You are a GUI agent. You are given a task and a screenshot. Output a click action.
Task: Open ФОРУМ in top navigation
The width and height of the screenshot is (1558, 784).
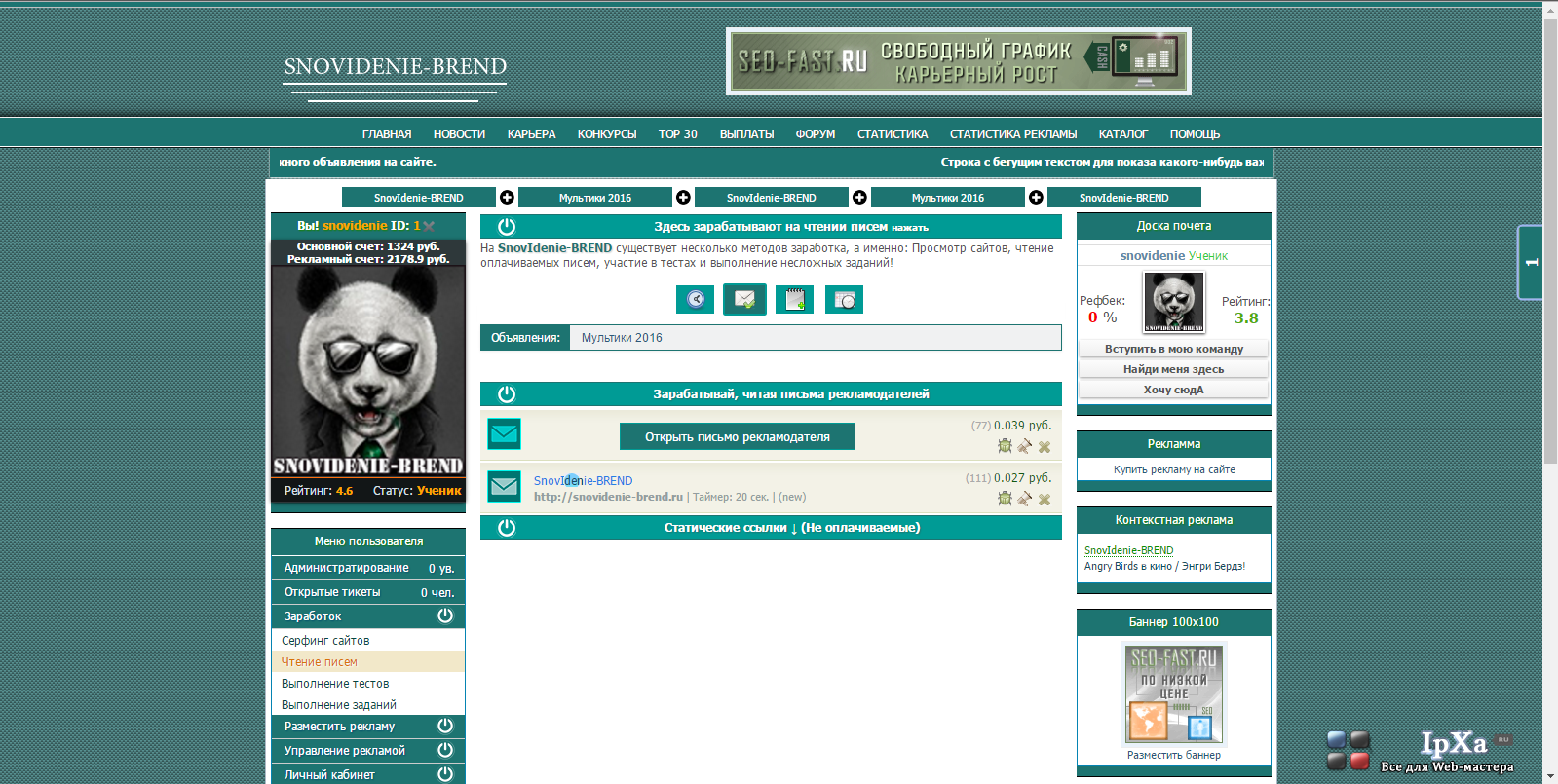click(x=816, y=134)
